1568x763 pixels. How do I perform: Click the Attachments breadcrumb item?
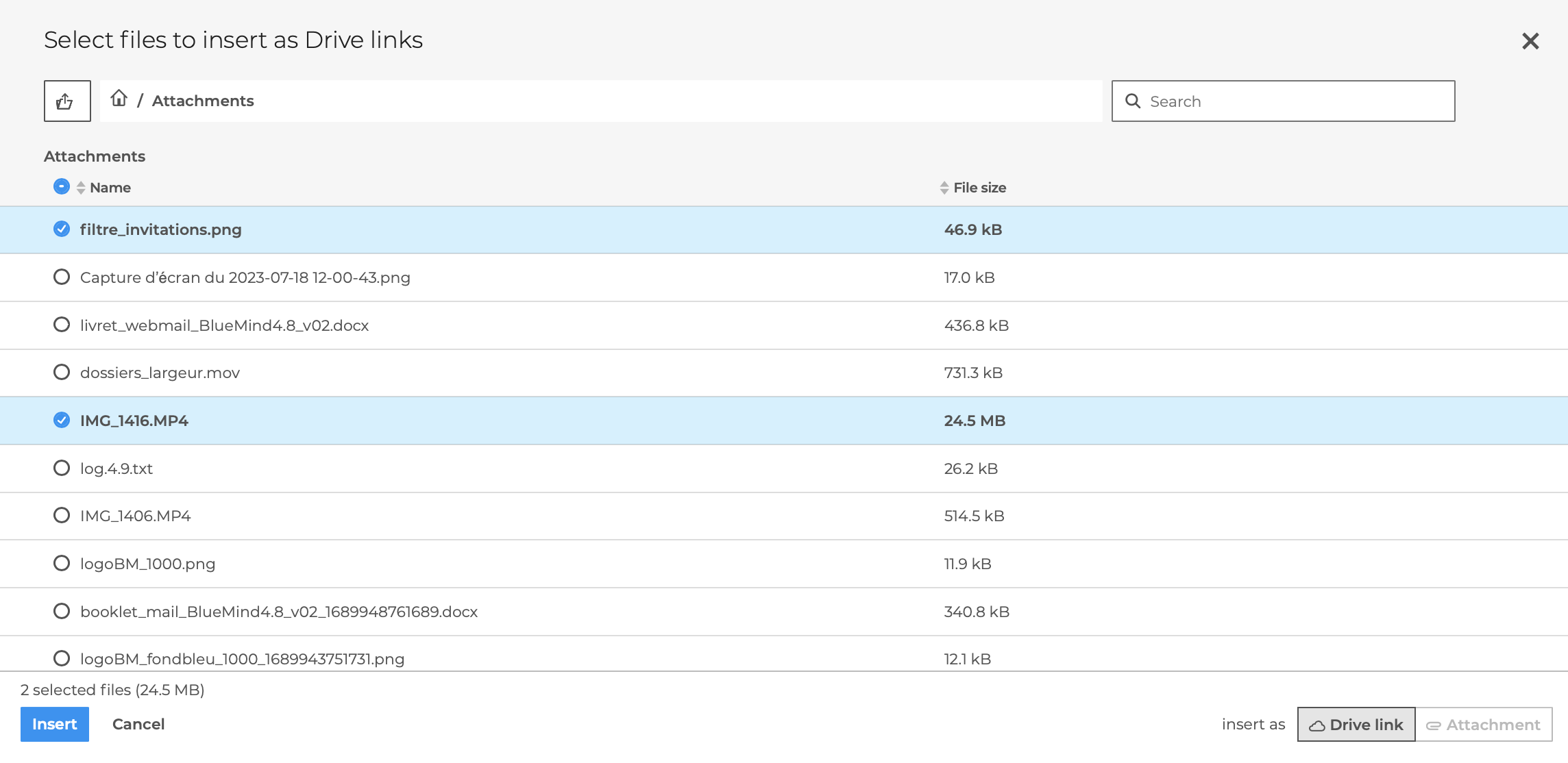click(203, 101)
